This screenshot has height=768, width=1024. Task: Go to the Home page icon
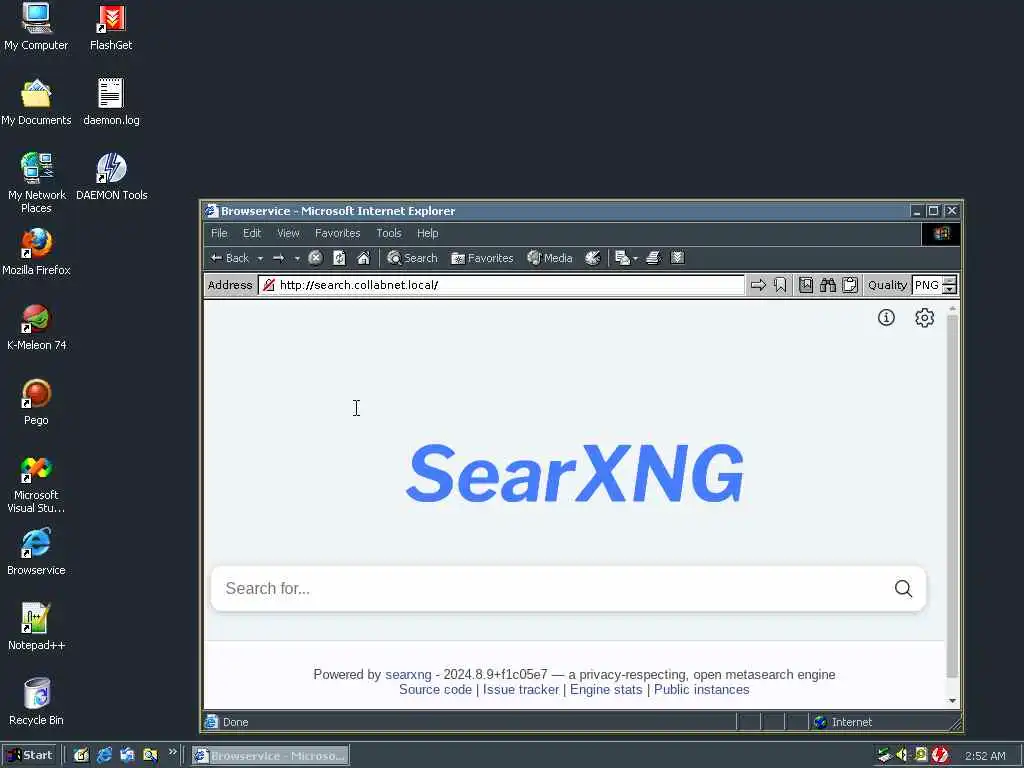coord(364,258)
